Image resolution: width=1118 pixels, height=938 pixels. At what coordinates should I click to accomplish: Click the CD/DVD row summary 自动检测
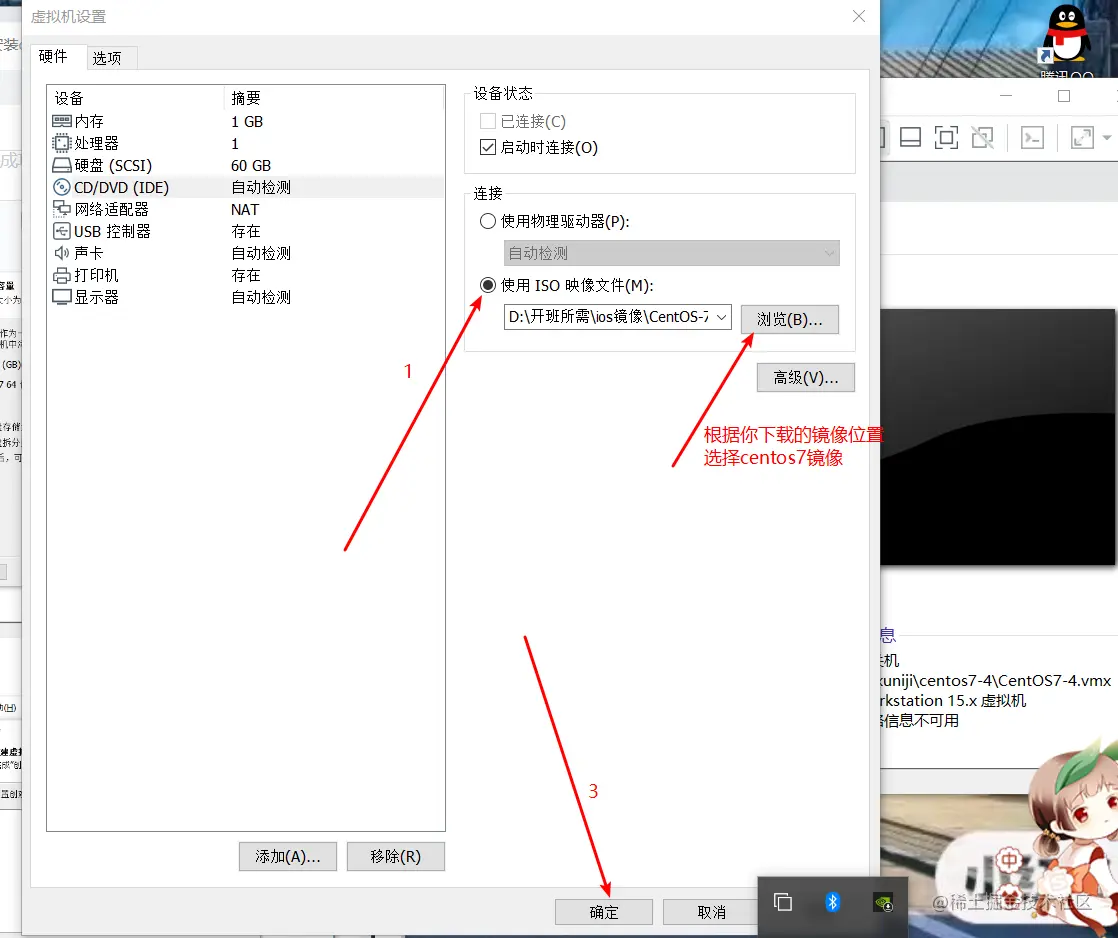(261, 187)
